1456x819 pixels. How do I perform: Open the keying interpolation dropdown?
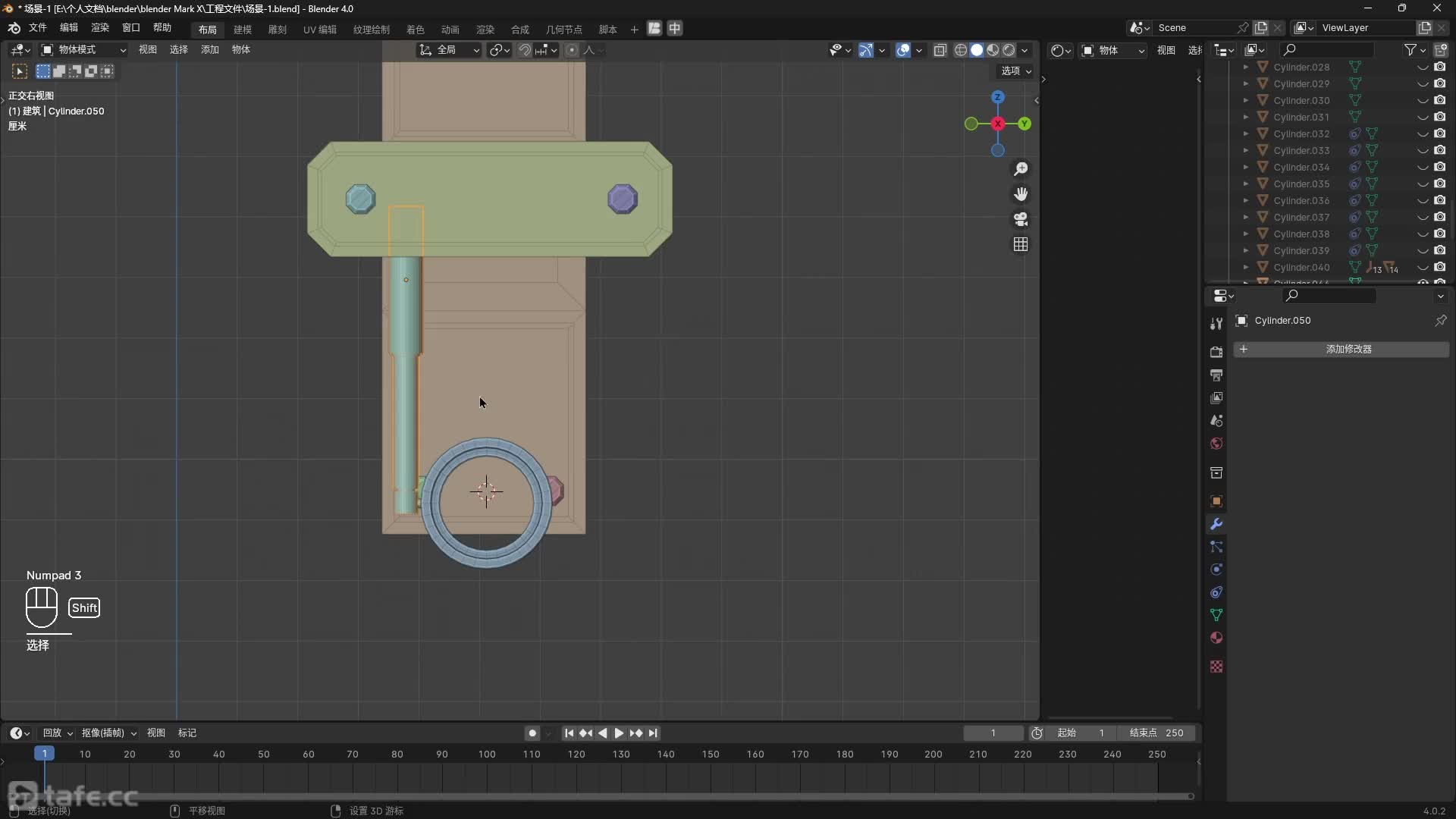pos(109,733)
